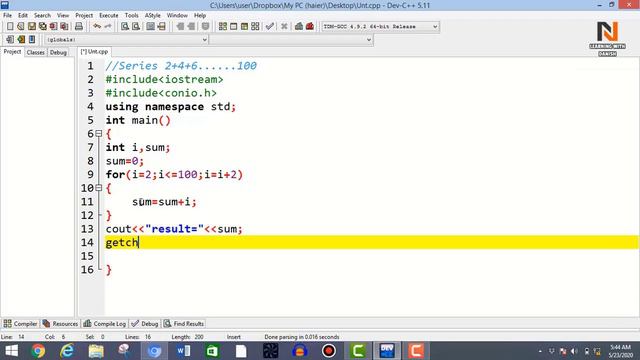Click the Insert snippet icon in second toolbar row
The height and width of the screenshot is (360, 640).
(10, 40)
